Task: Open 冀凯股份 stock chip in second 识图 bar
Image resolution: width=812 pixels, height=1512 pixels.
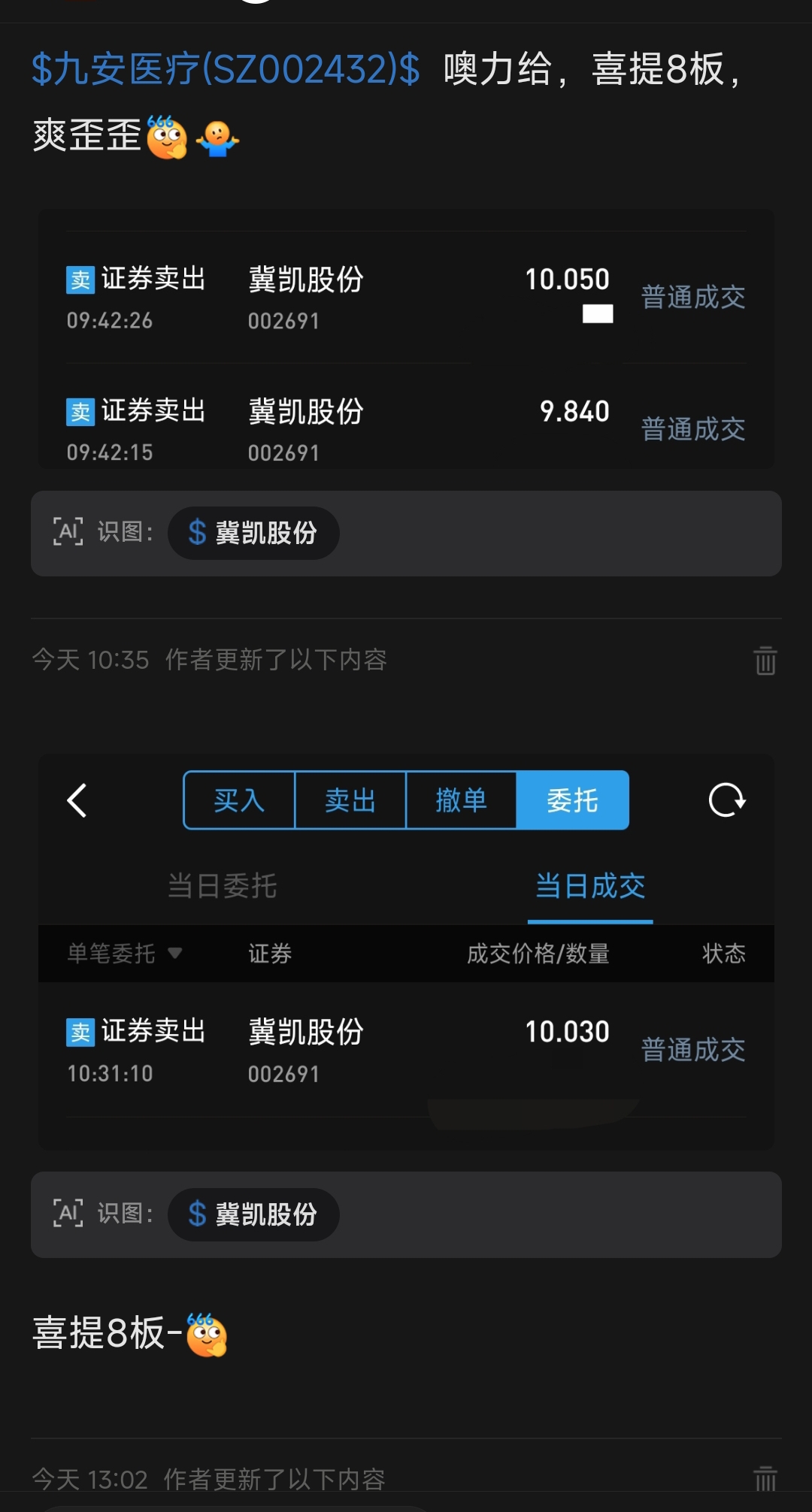Action: (x=253, y=1214)
